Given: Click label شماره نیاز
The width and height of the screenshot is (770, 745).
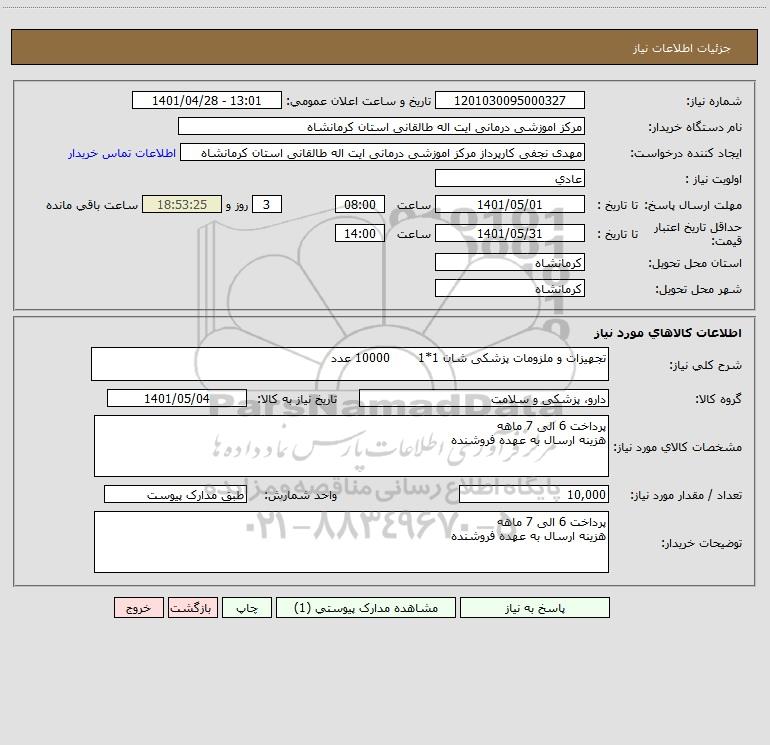Looking at the screenshot, I should (714, 102).
